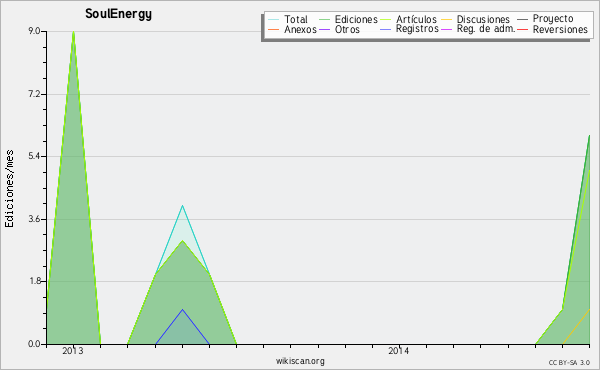Click the cyan Total peak near 3.6
The image size is (600, 370).
pos(183,206)
